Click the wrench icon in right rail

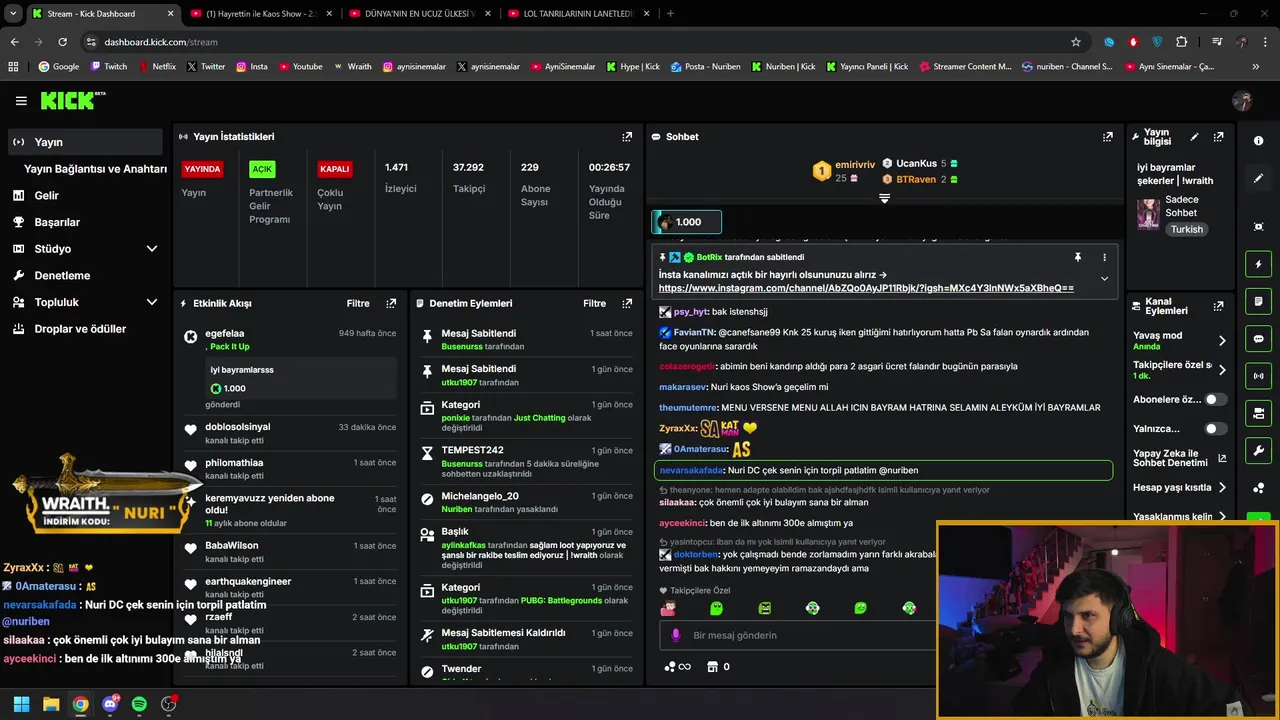(x=1259, y=451)
